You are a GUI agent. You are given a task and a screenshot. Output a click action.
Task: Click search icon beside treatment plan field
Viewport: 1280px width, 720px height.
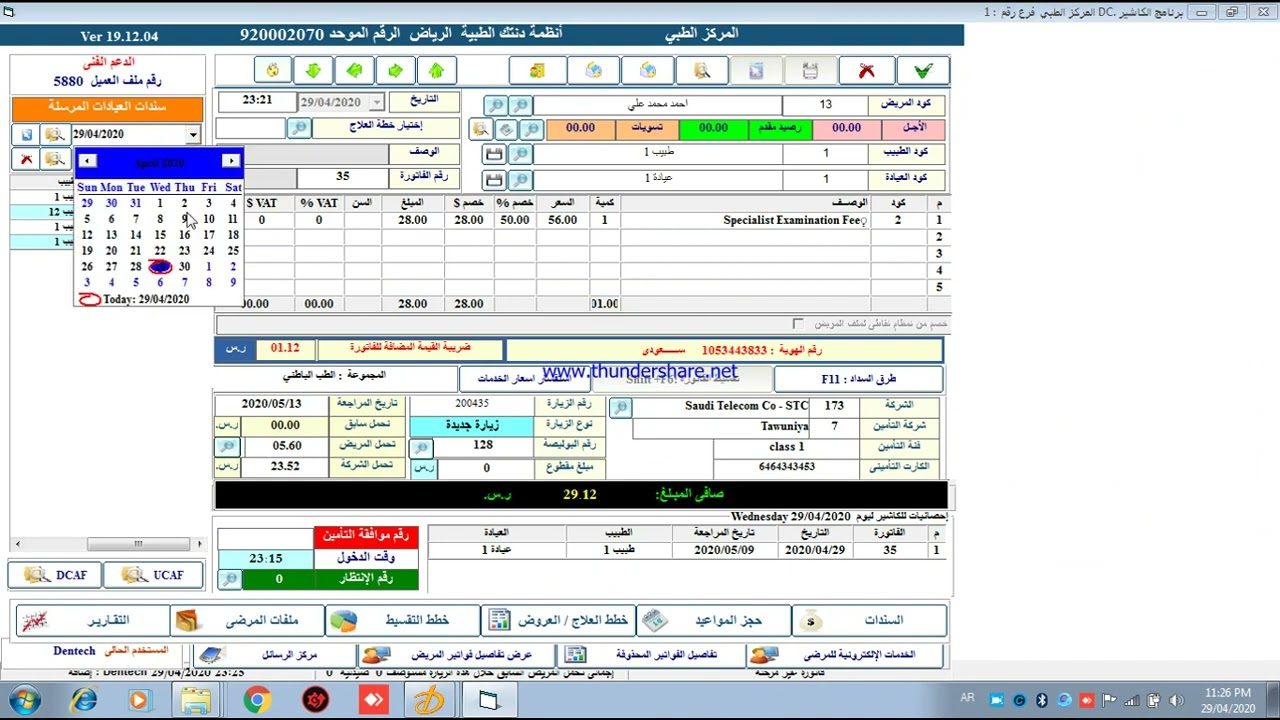tap(299, 128)
